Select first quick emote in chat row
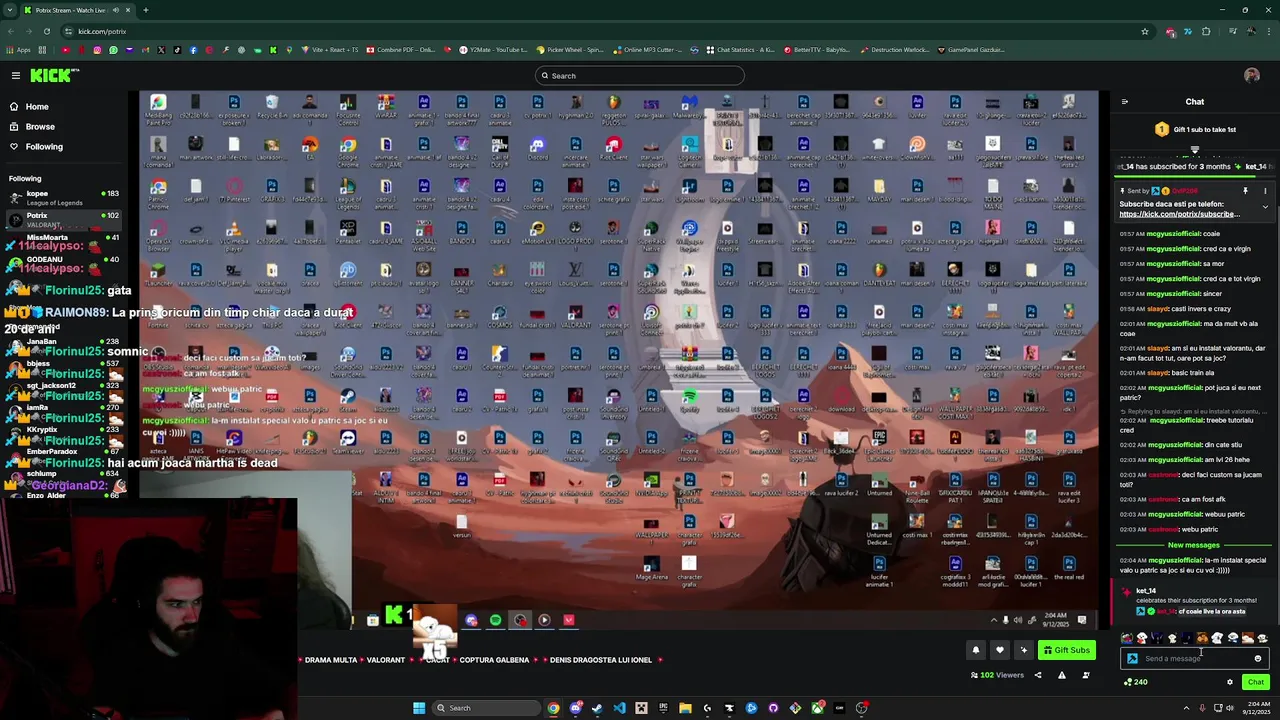The width and height of the screenshot is (1280, 720). pos(1127,638)
